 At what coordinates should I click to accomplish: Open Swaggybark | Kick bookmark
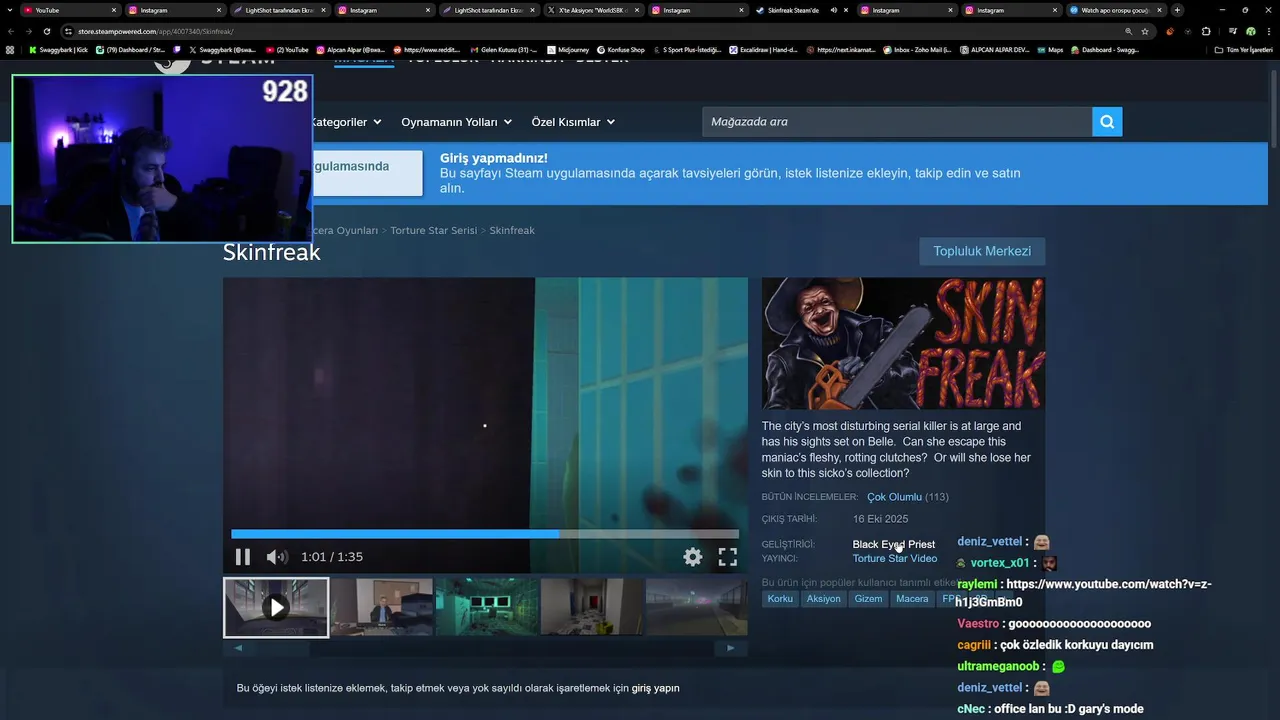click(x=59, y=49)
